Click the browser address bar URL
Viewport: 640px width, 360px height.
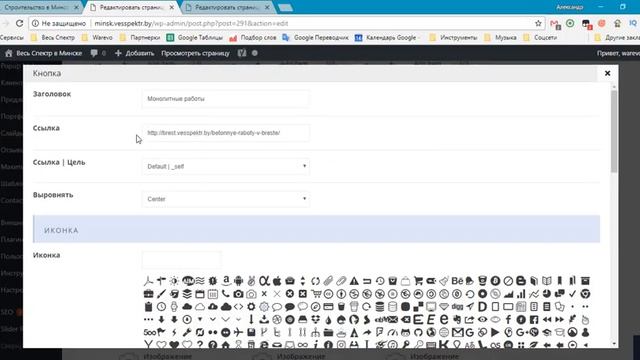click(x=191, y=23)
